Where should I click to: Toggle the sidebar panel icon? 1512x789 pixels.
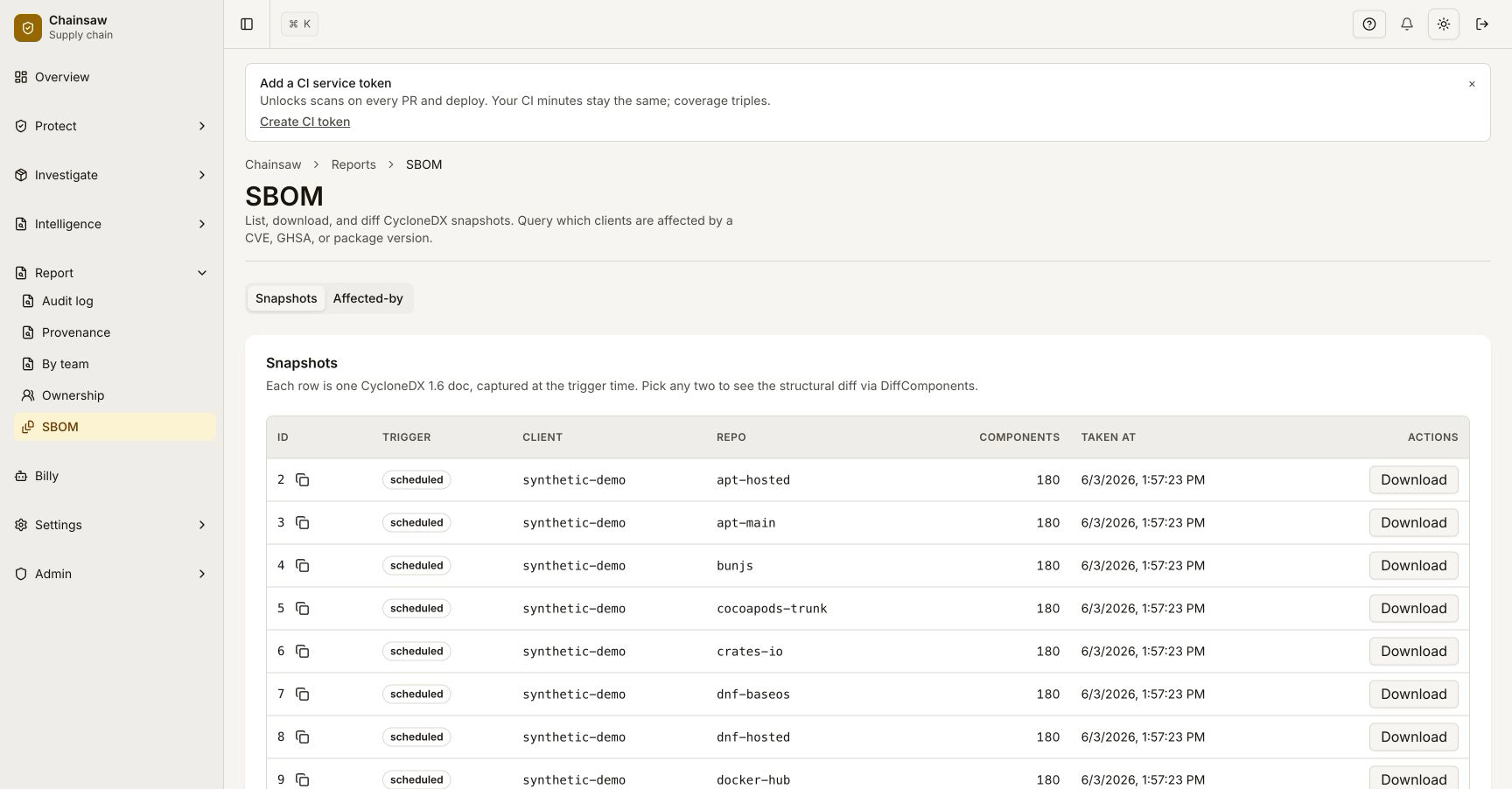click(x=247, y=24)
